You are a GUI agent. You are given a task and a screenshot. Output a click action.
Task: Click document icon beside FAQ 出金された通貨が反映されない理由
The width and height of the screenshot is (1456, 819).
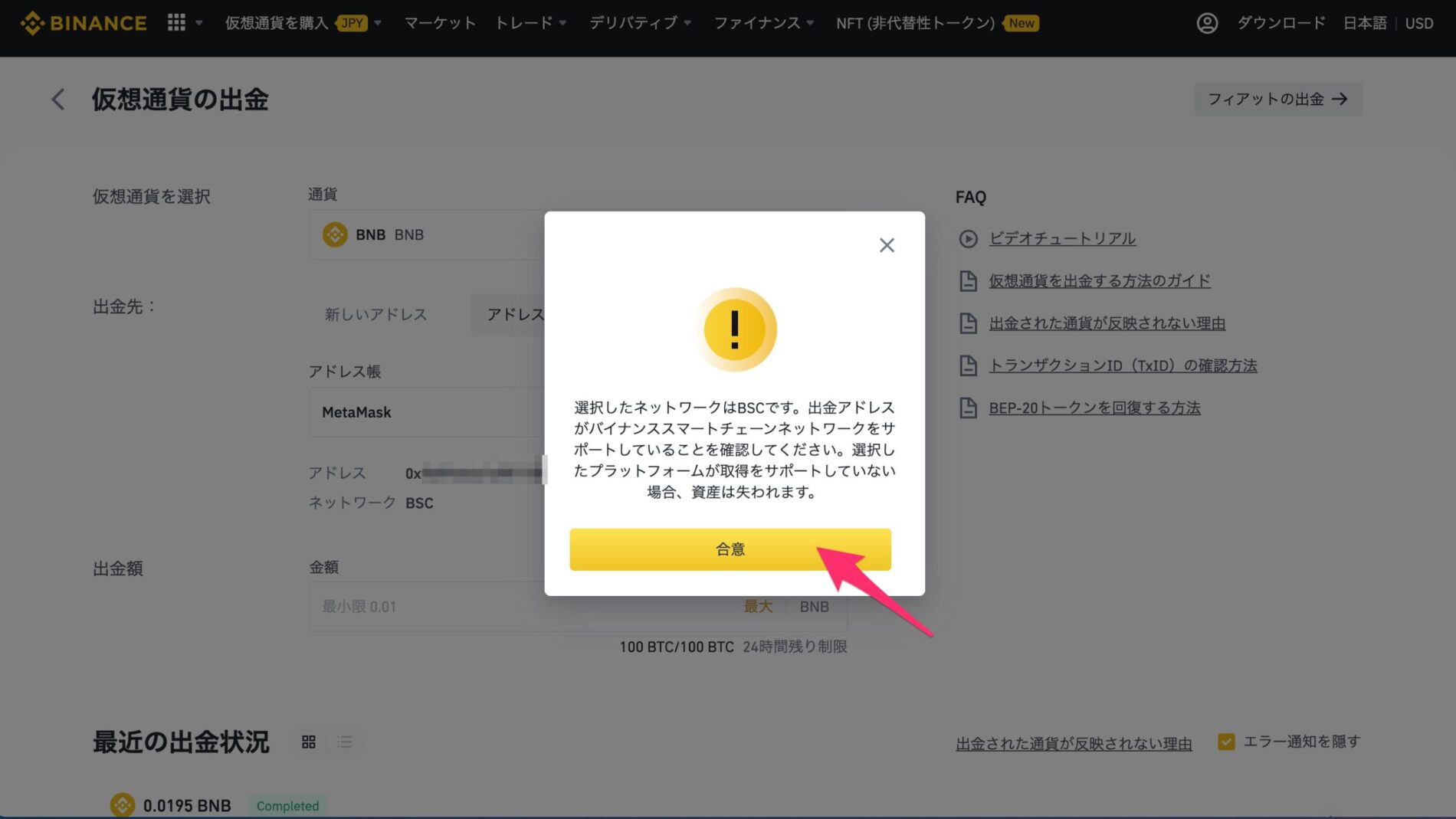click(x=968, y=323)
